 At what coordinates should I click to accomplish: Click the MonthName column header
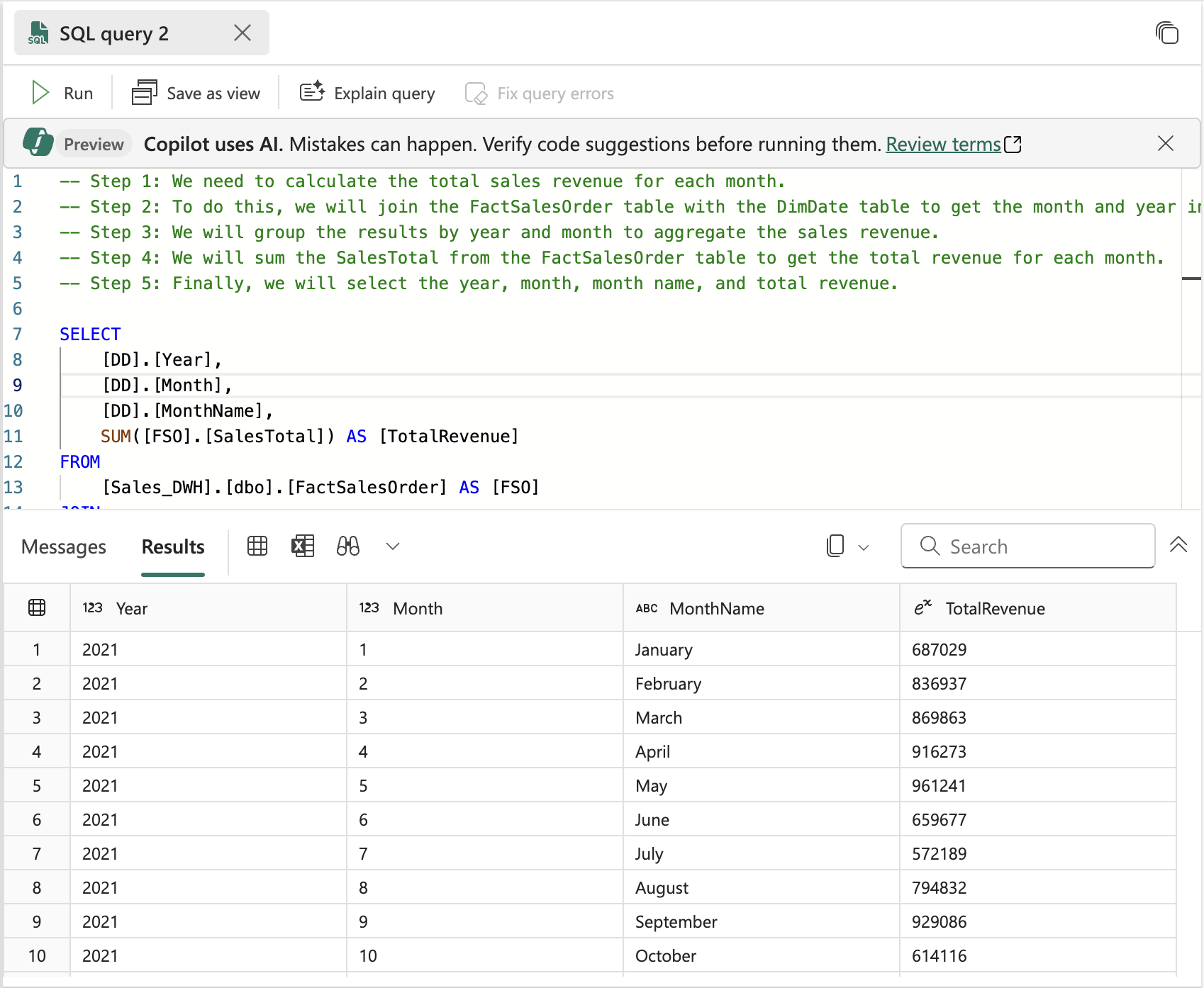click(x=762, y=608)
